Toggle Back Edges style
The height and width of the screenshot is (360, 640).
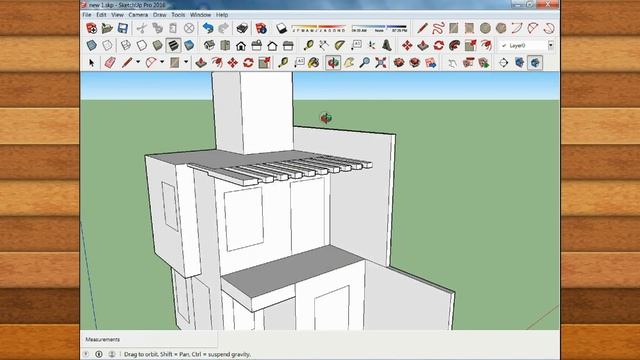(107, 45)
